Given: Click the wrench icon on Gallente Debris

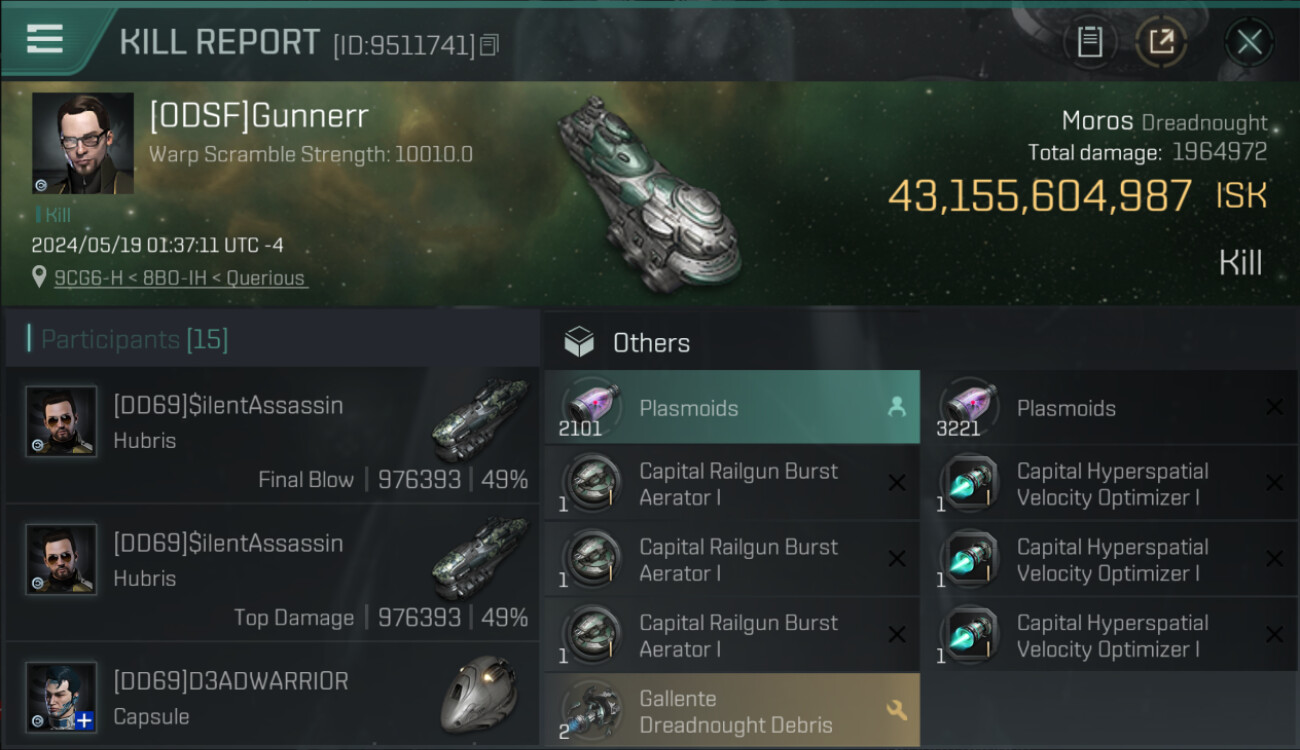Looking at the screenshot, I should 896,710.
